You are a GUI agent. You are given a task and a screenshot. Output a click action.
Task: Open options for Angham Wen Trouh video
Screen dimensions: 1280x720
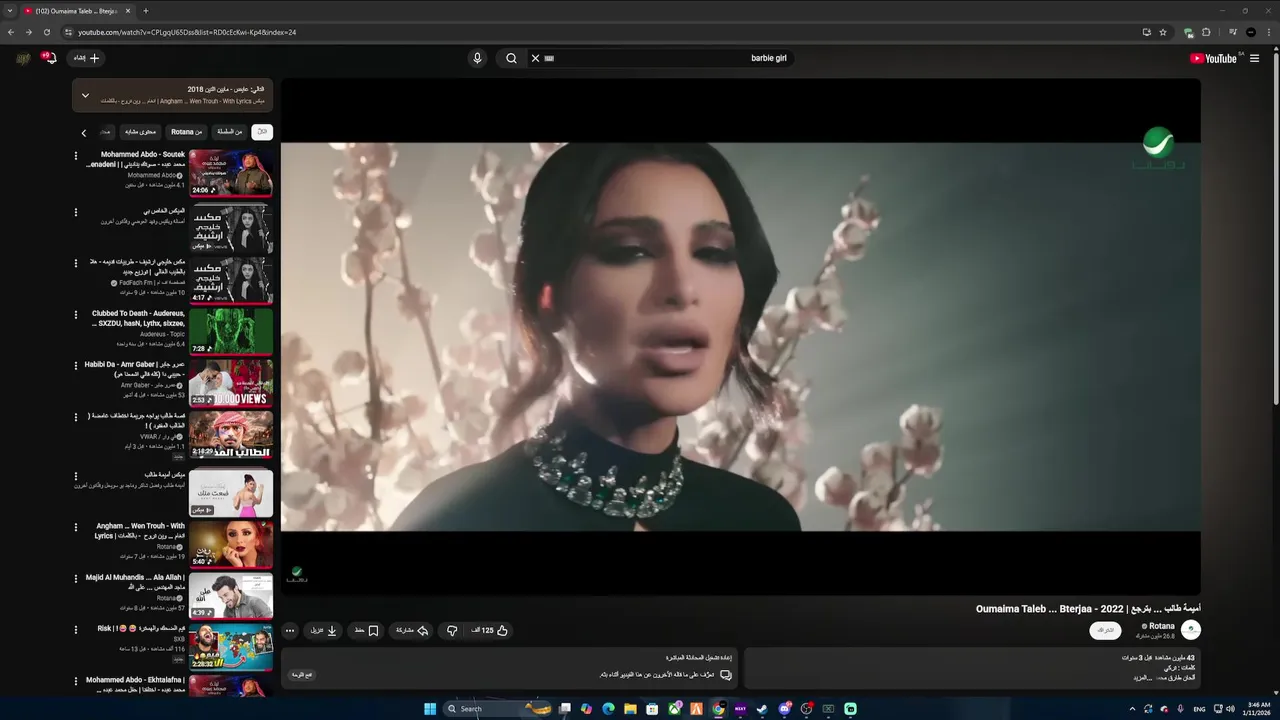coord(76,526)
